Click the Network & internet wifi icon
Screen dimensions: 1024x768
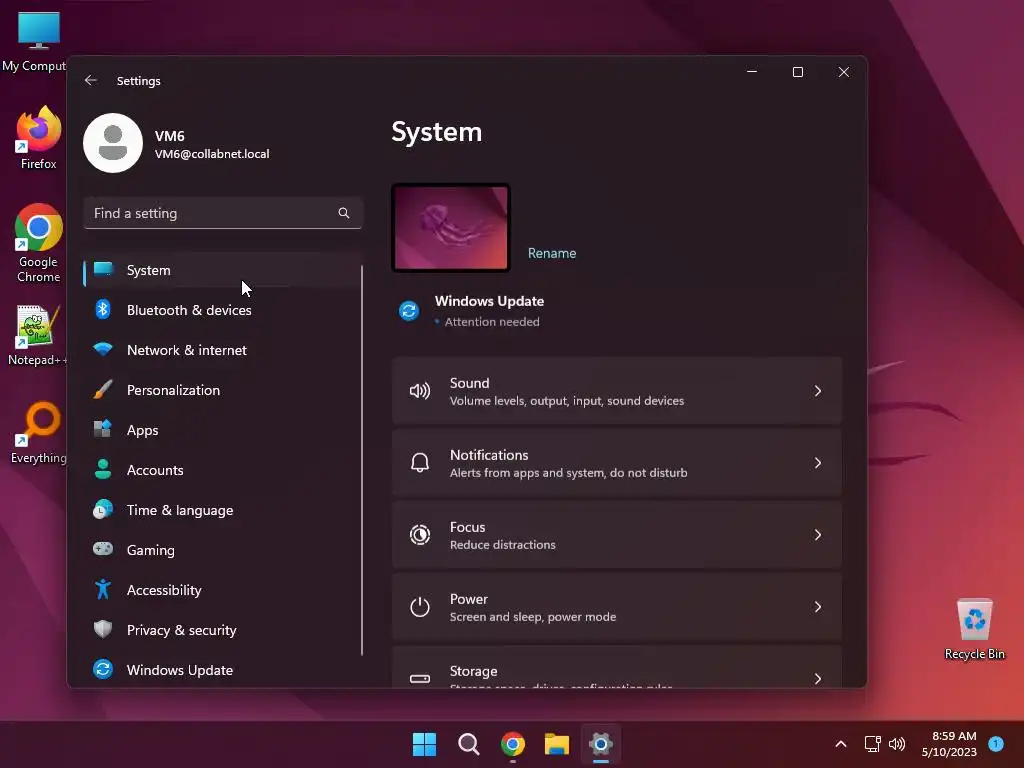(103, 349)
